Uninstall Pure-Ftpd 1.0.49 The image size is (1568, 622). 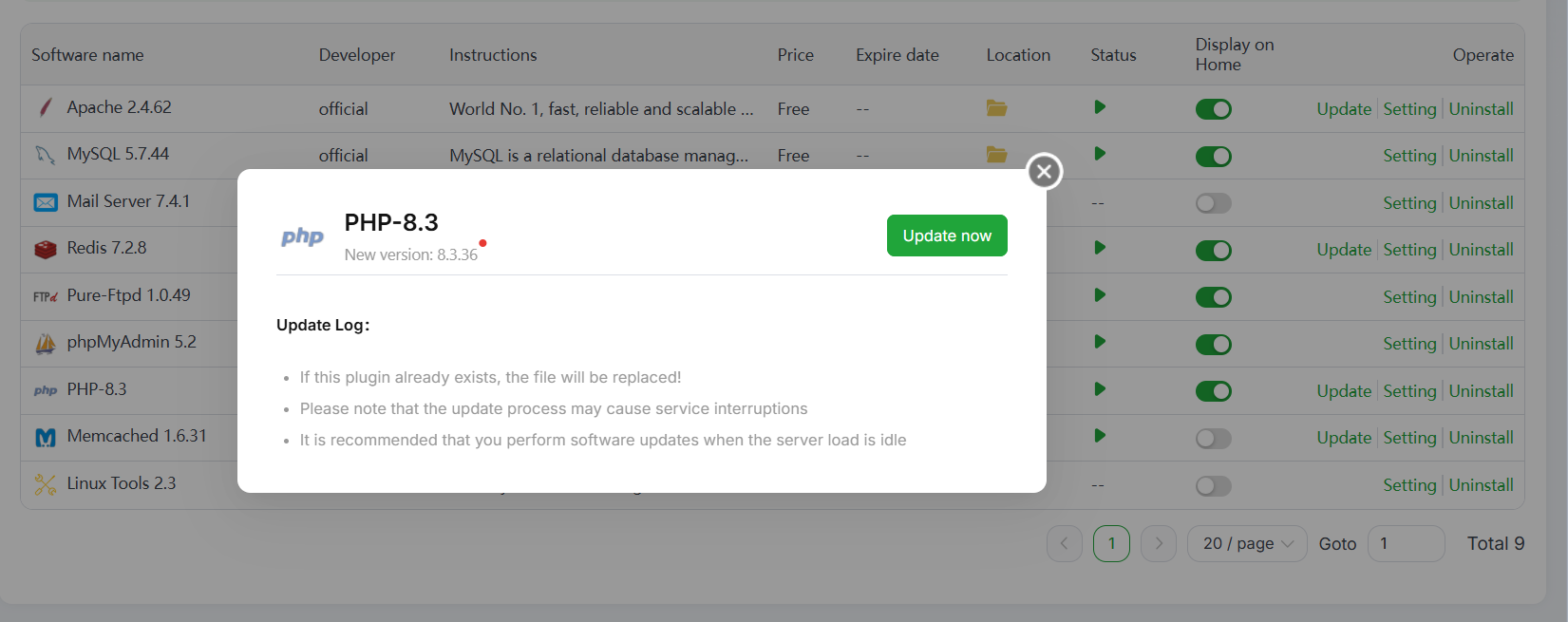pyautogui.click(x=1481, y=297)
